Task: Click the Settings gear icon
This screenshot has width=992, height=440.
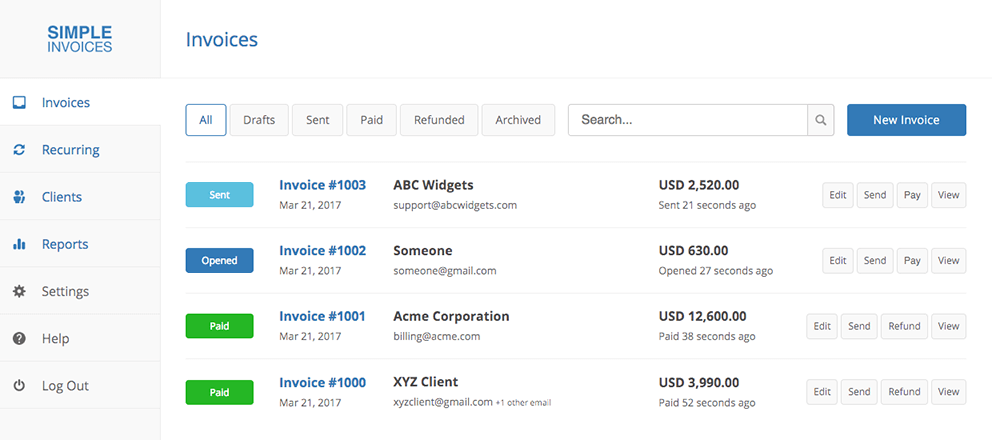Action: click(19, 291)
